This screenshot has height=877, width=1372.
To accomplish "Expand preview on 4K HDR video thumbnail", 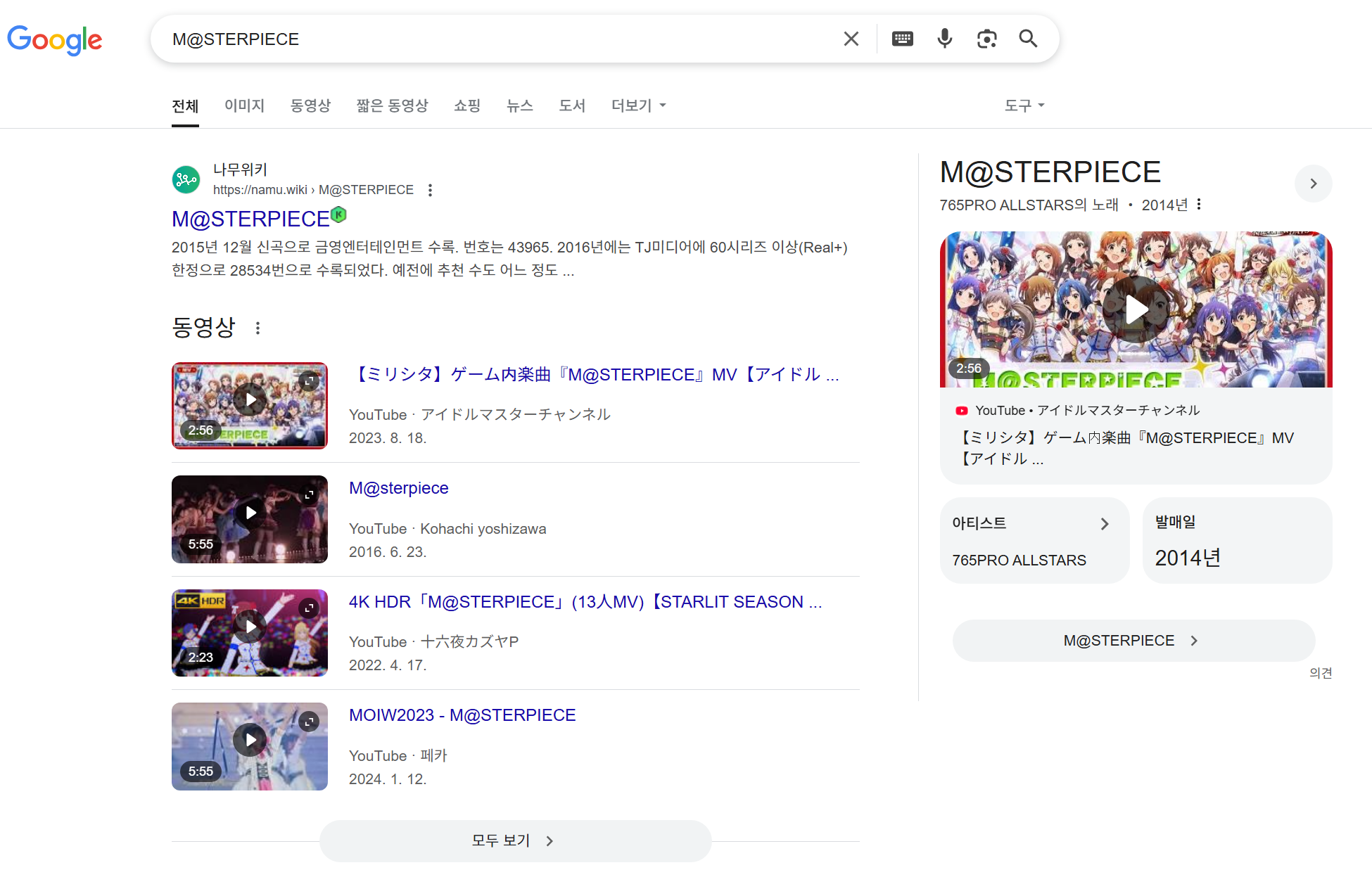I will pos(309,608).
